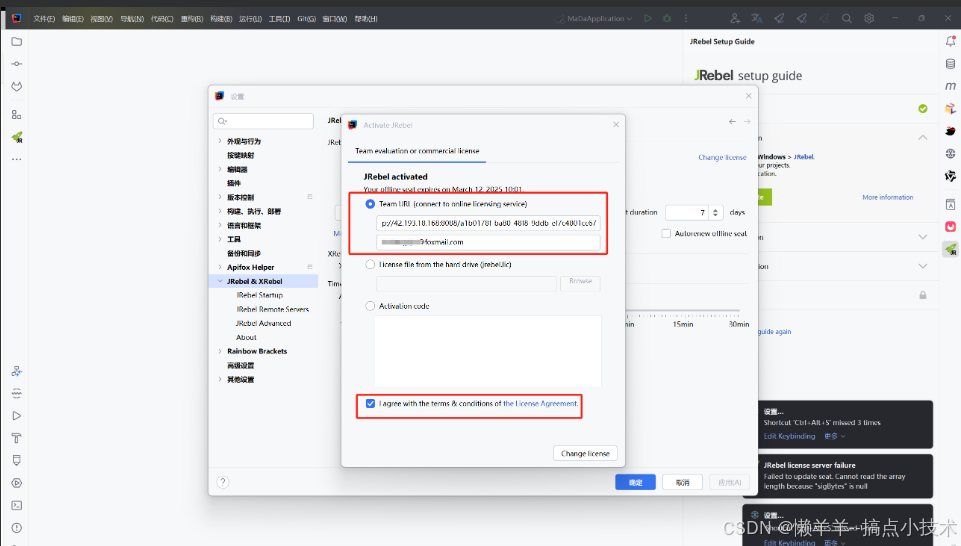961x546 pixels.
Task: Select the Activation code radio button
Action: [370, 306]
